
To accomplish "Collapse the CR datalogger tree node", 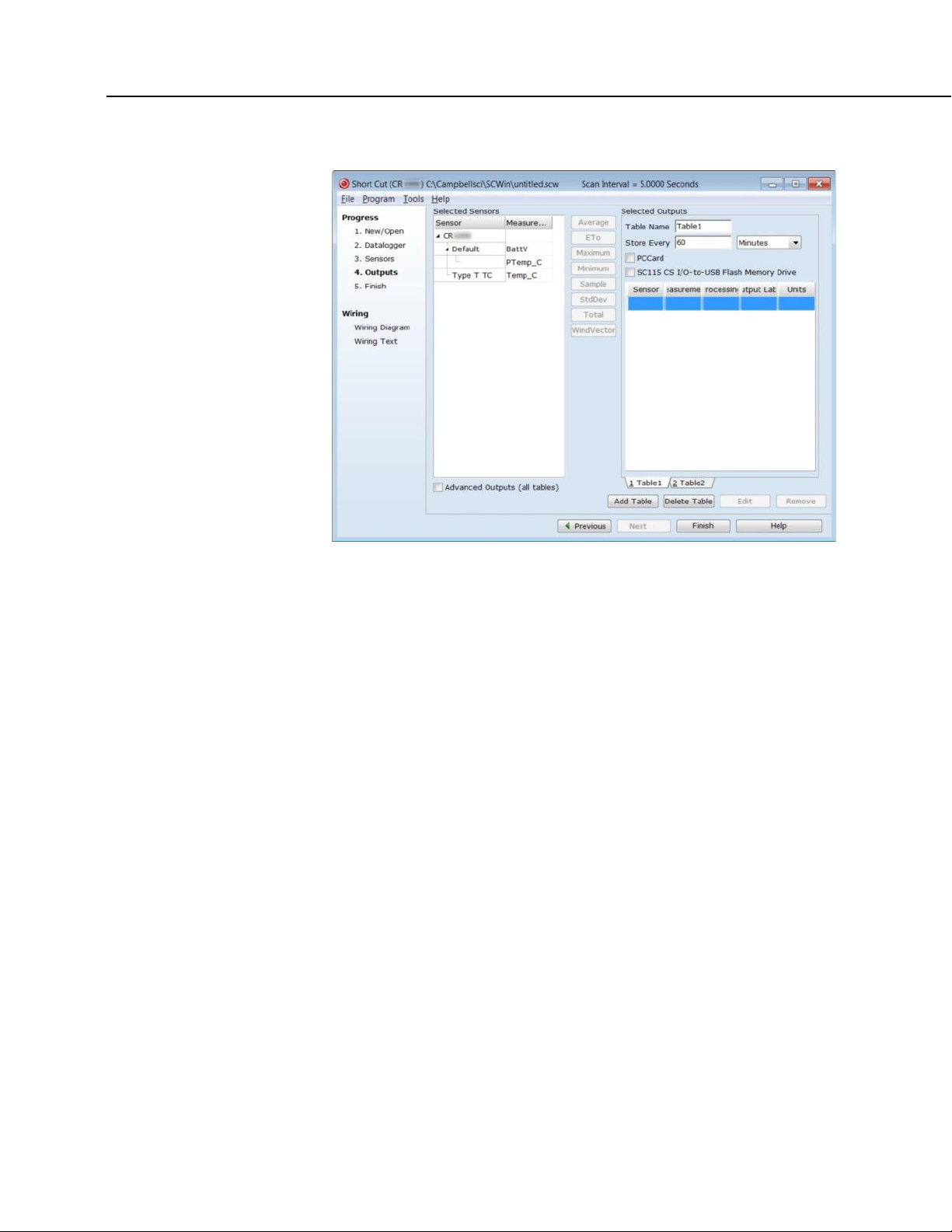I will pyautogui.click(x=438, y=236).
